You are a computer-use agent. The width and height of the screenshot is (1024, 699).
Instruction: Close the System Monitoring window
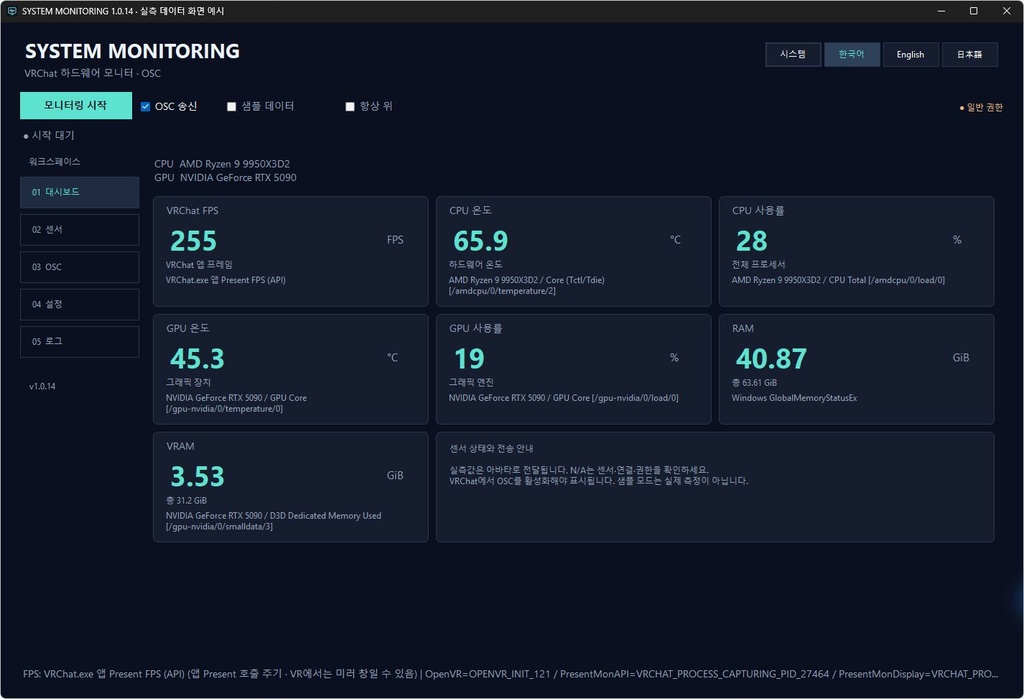coord(1006,11)
